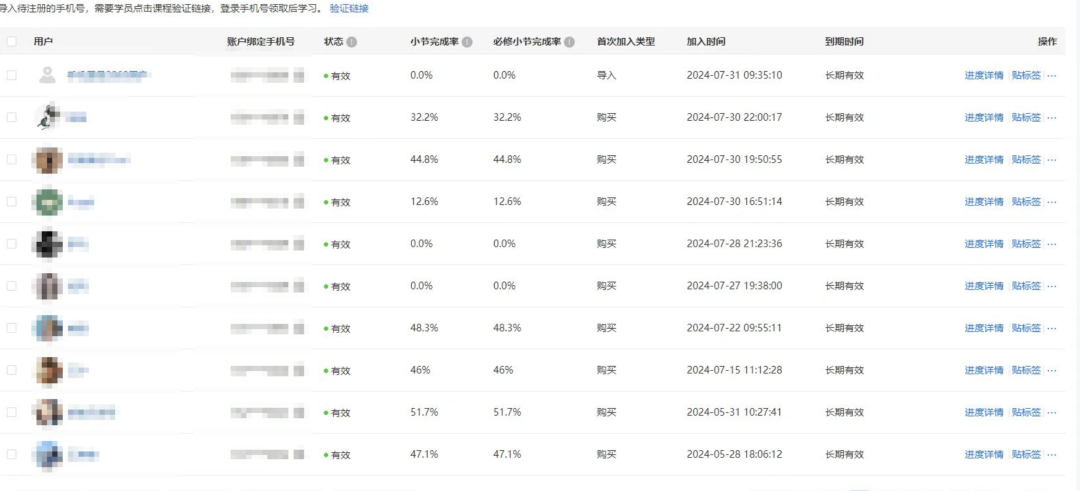The width and height of the screenshot is (1080, 491).
Task: Click the help icon beside 小节完成率 header
Action: coord(467,43)
